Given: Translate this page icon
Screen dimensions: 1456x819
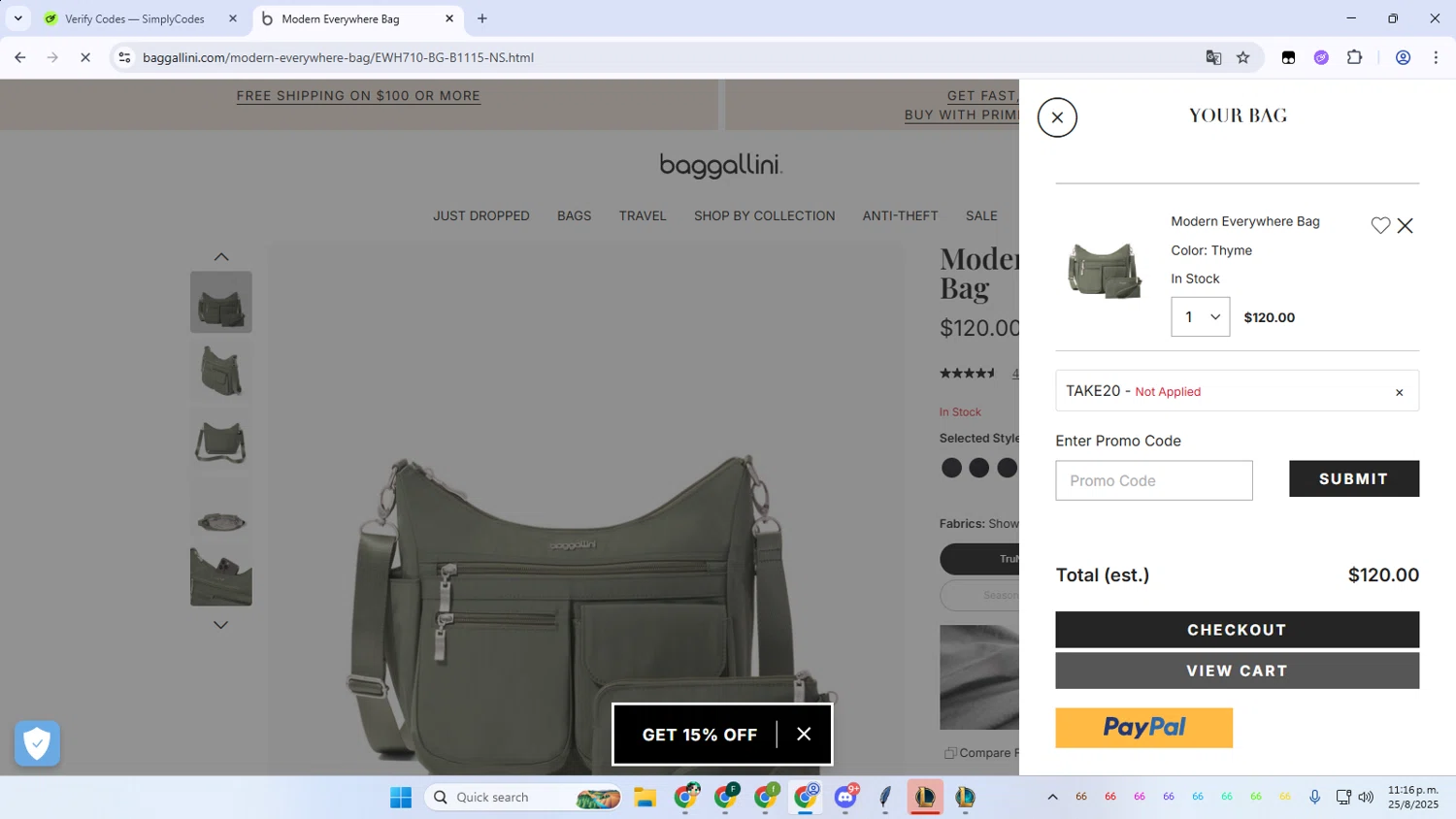Looking at the screenshot, I should click(x=1213, y=57).
